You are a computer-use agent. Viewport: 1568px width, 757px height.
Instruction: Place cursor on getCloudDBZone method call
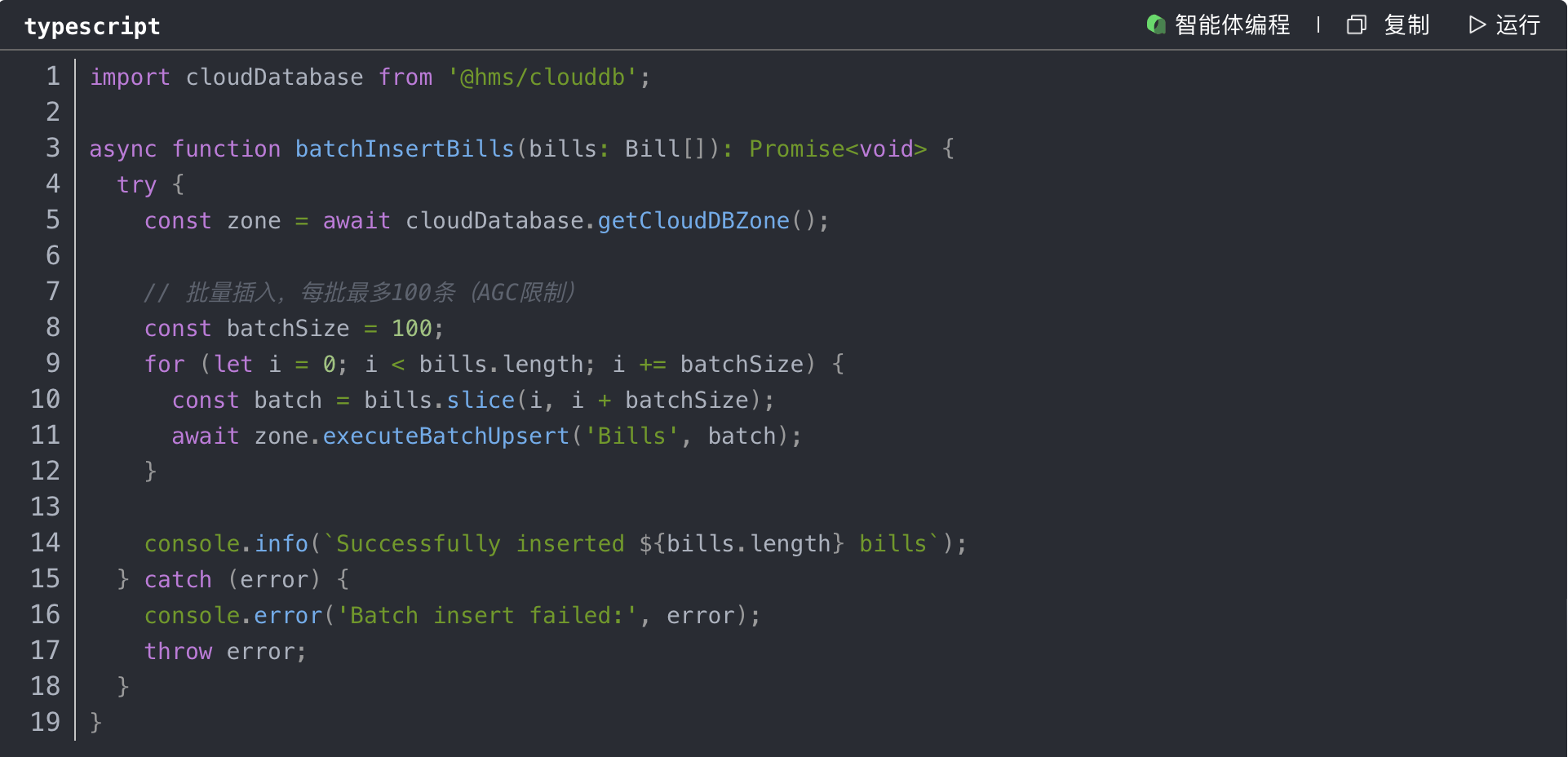tap(693, 221)
